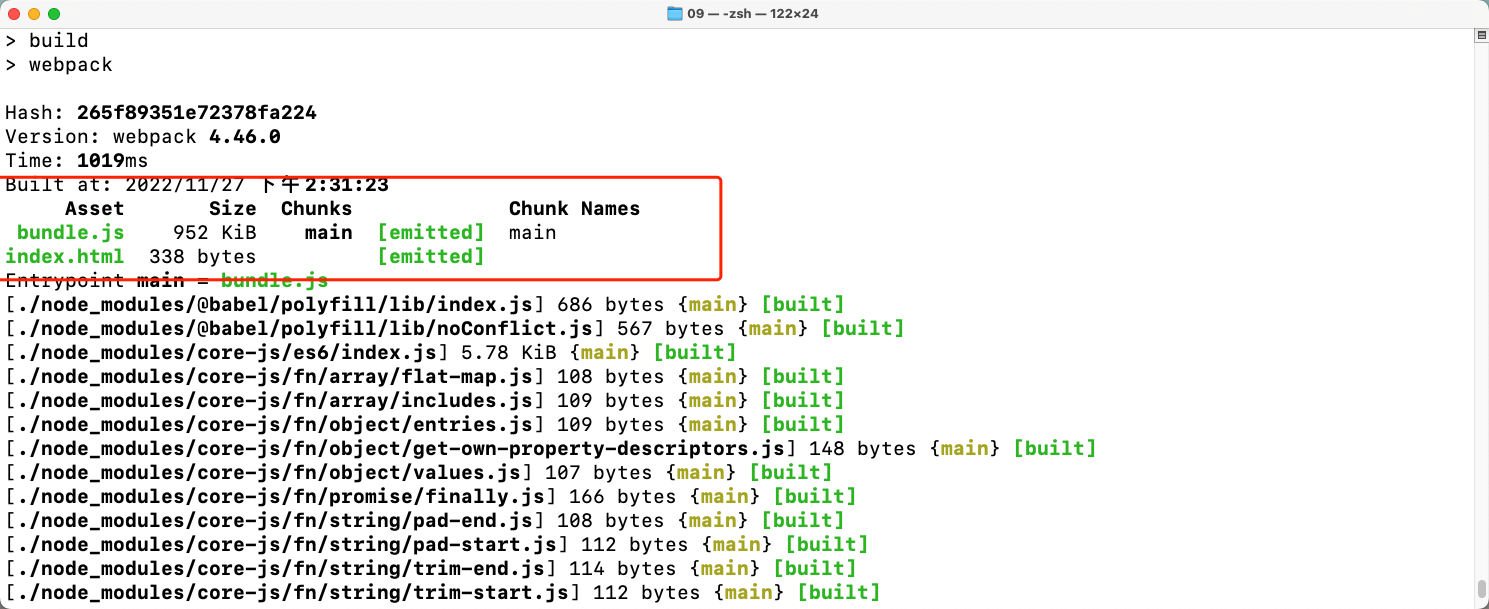Click index.html in the Asset column
Viewport: 1489px width, 609px height.
pos(65,257)
